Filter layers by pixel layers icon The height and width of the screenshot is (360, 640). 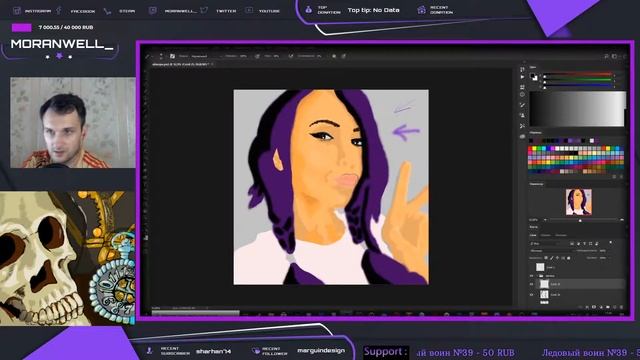point(572,244)
